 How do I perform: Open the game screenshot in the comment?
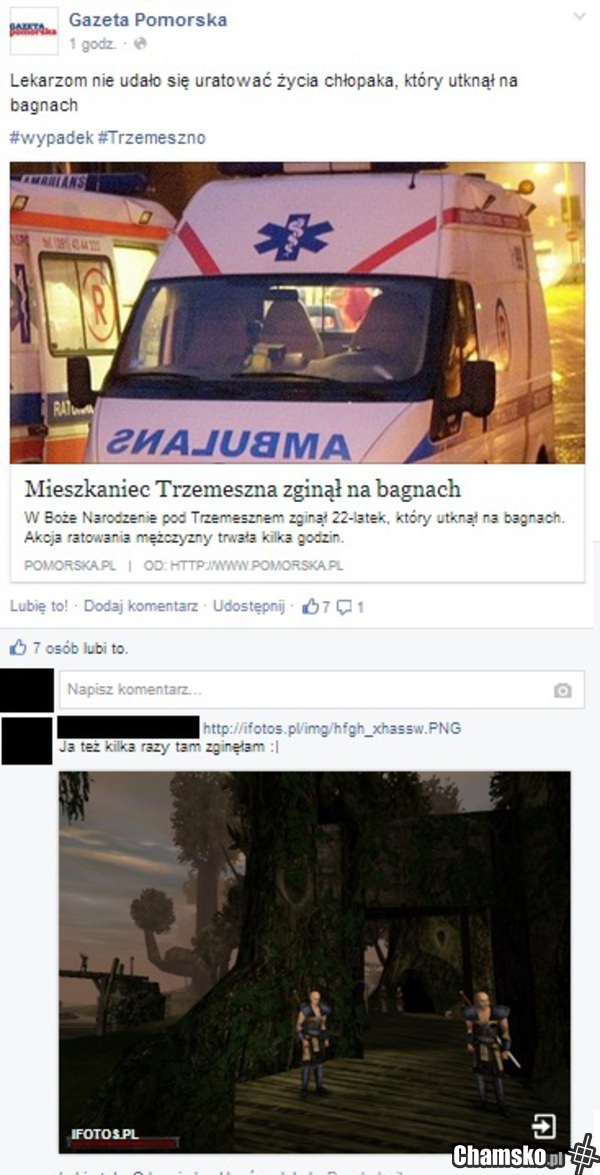coord(315,962)
